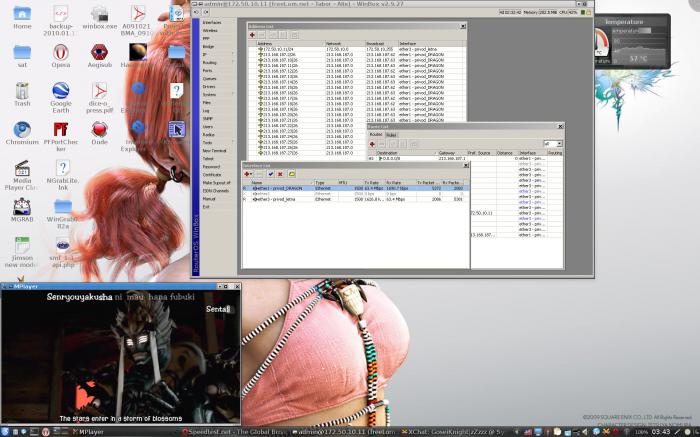Click the taskbar clock showing 03:43
This screenshot has height=437, width=700.
click(x=661, y=432)
